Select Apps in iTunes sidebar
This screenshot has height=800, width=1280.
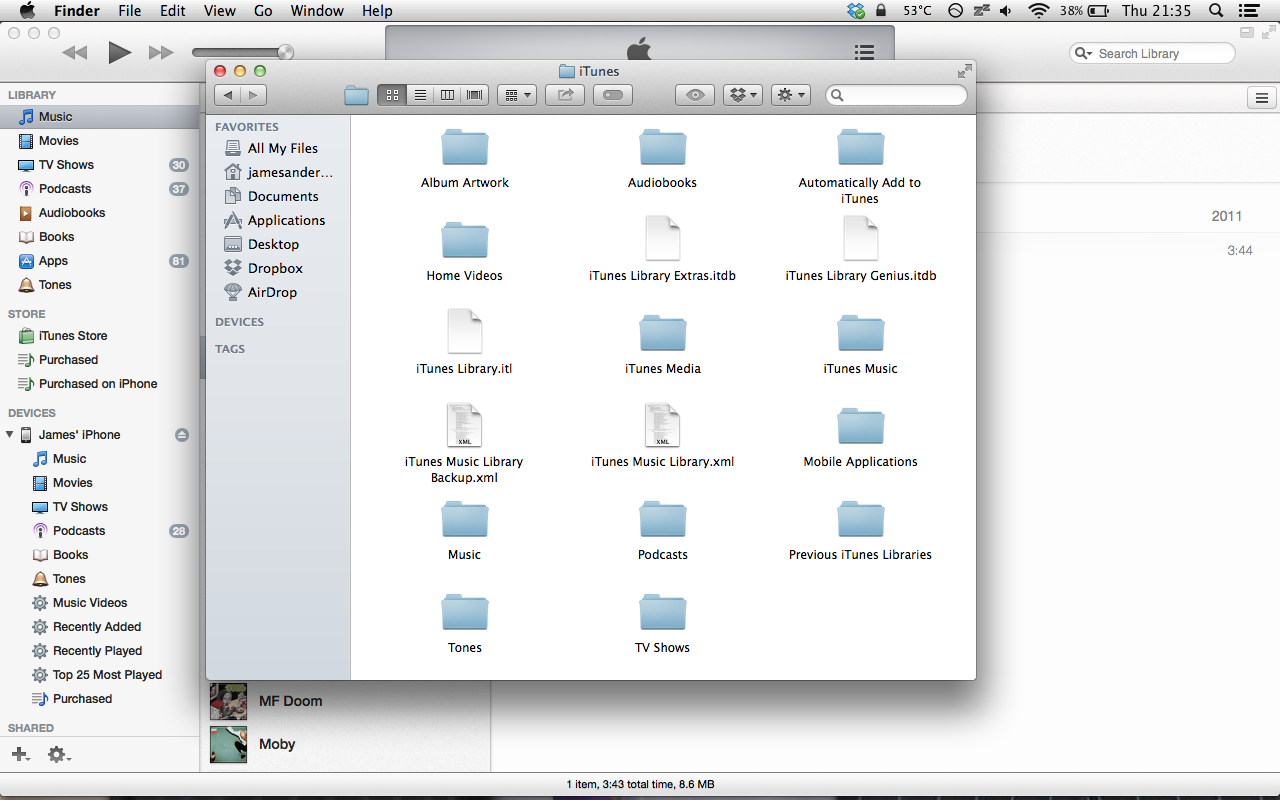coord(100,261)
